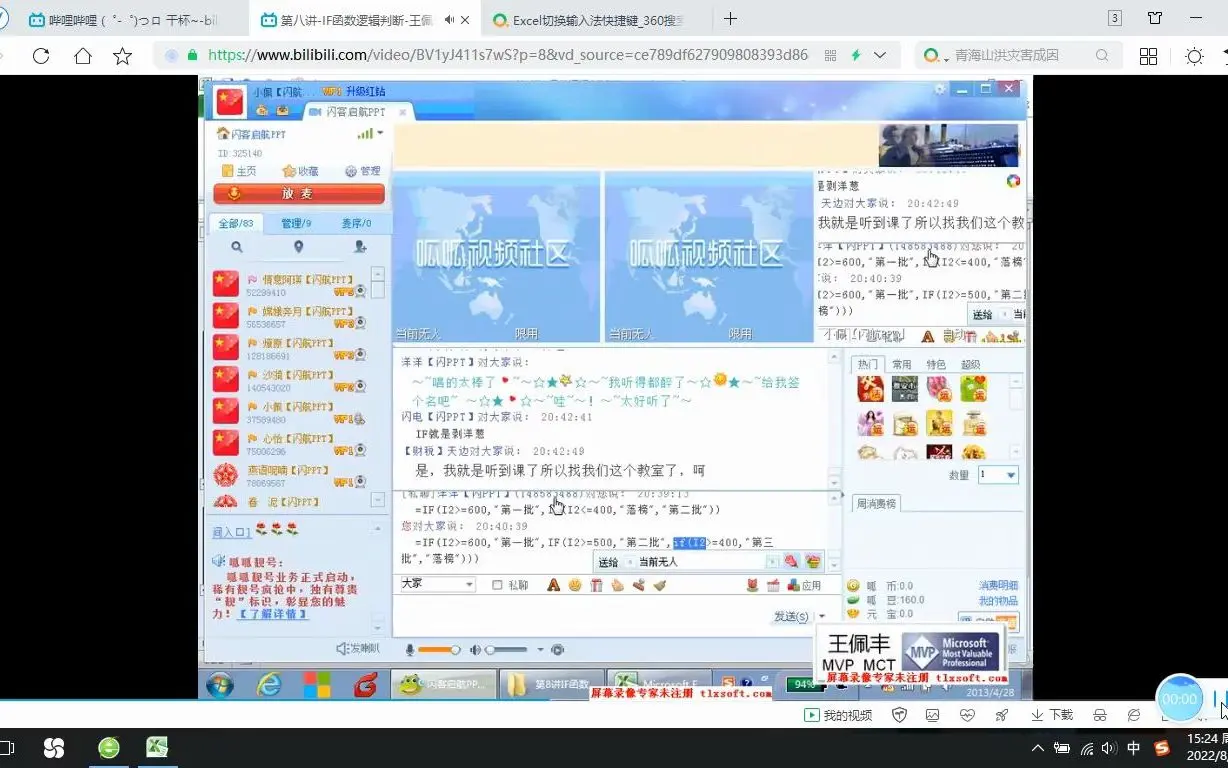Select the 常用 gift tab
The height and width of the screenshot is (768, 1228).
tap(901, 365)
